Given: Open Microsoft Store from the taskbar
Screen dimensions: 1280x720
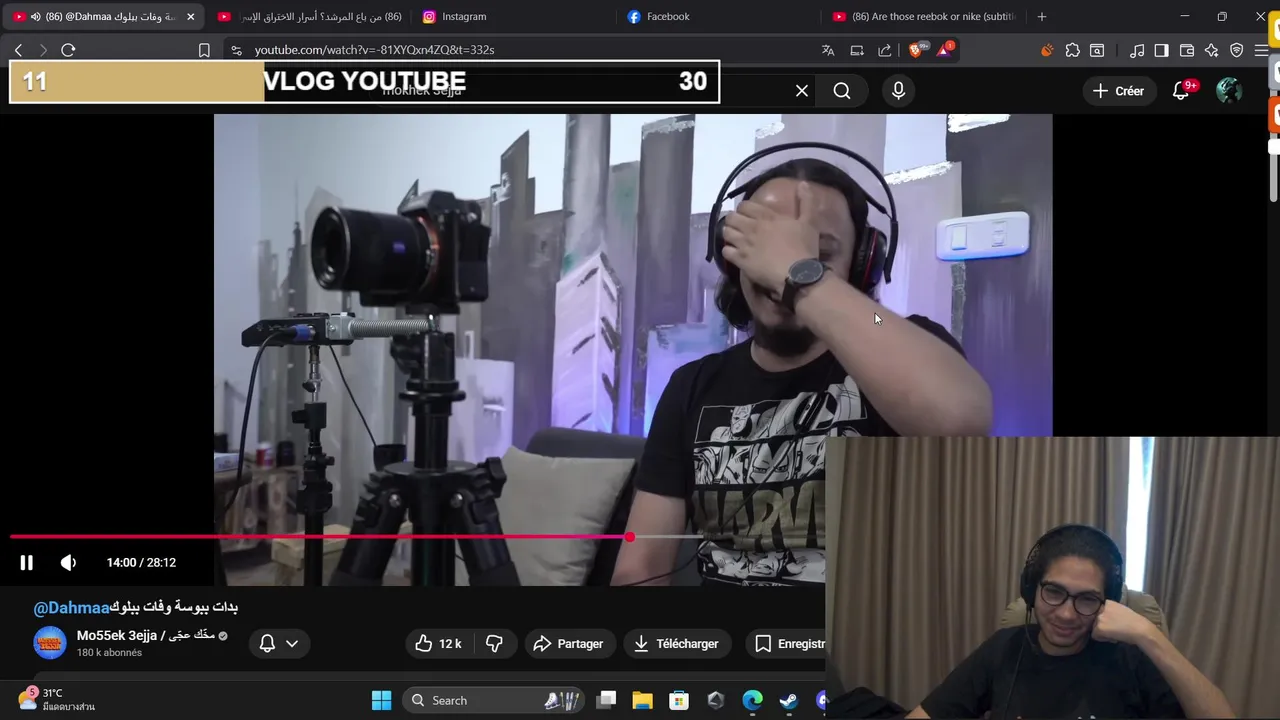Looking at the screenshot, I should [x=679, y=701].
